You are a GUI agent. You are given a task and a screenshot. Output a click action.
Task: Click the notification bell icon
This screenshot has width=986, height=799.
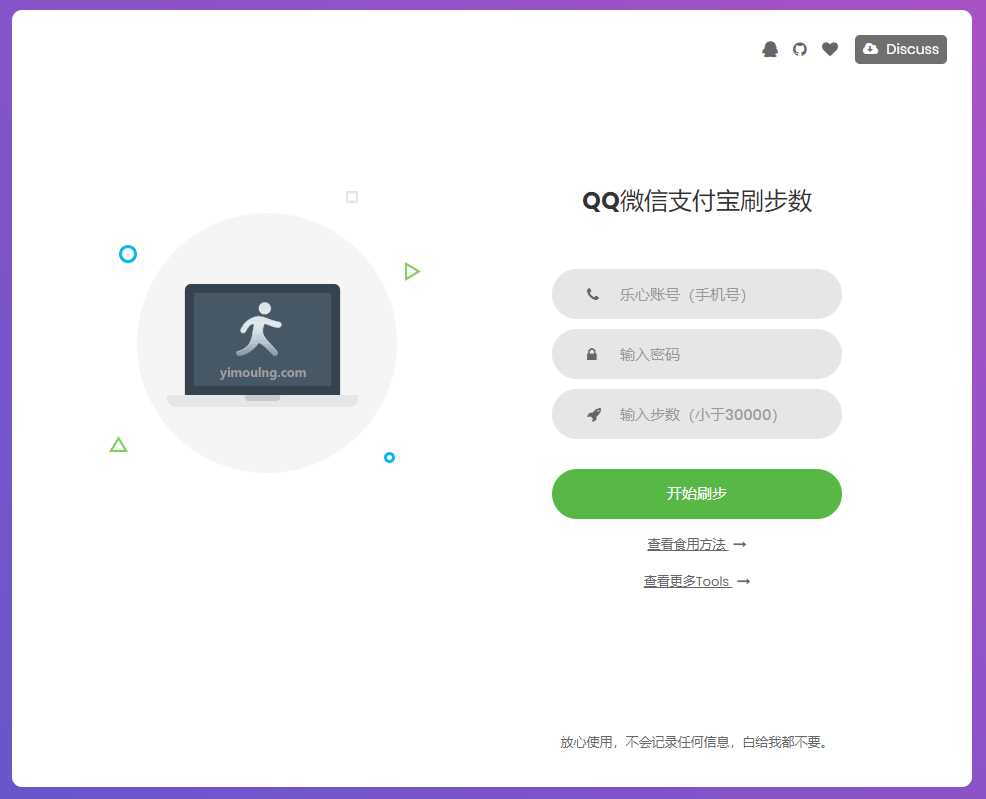click(770, 49)
